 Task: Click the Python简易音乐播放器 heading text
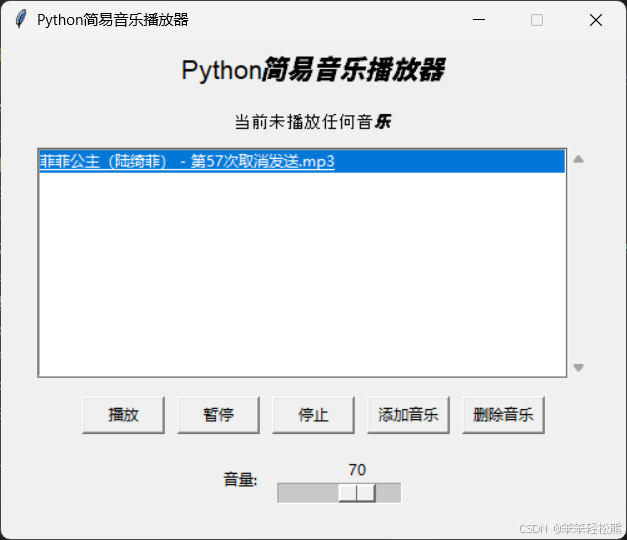pos(313,70)
